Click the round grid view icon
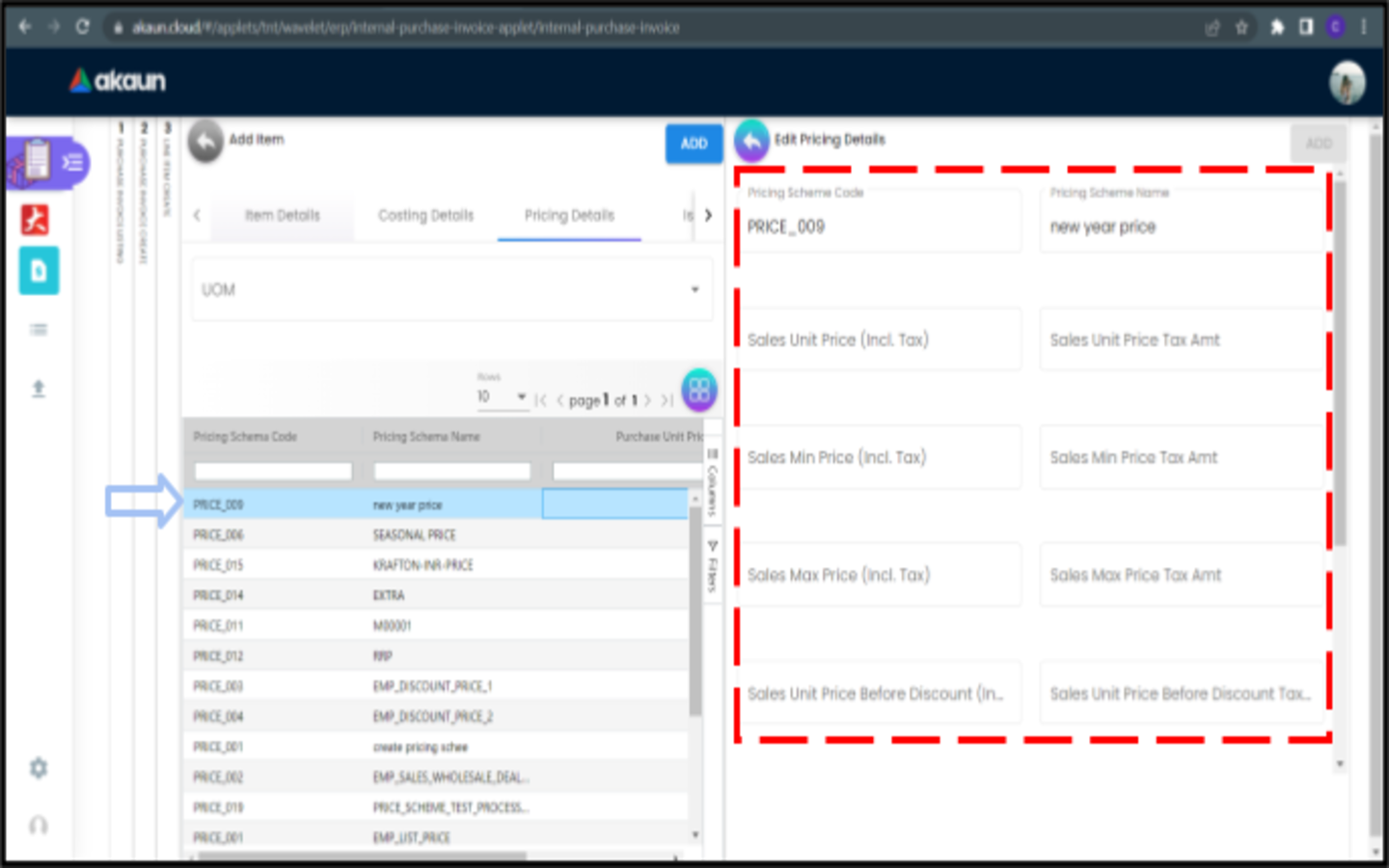Image resolution: width=1389 pixels, height=868 pixels. coord(699,391)
